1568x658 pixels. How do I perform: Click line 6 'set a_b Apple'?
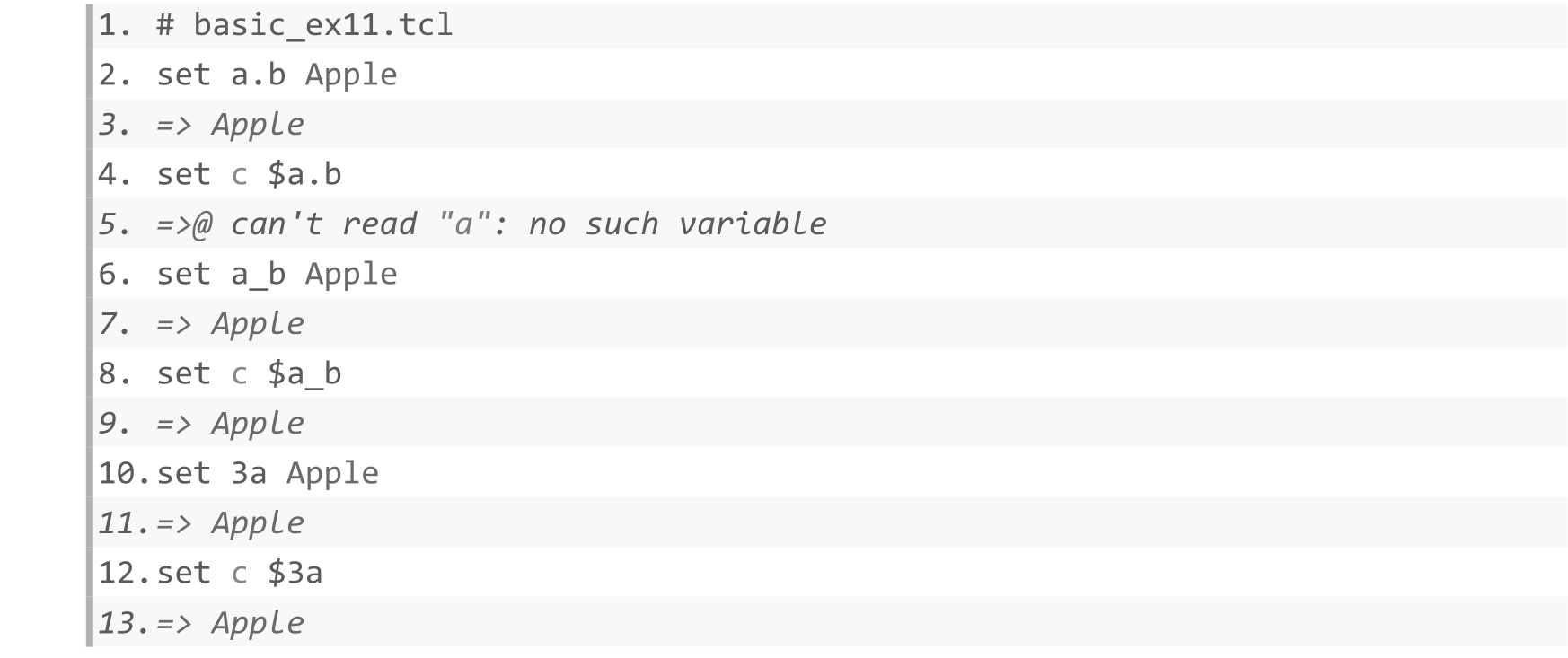click(x=277, y=274)
